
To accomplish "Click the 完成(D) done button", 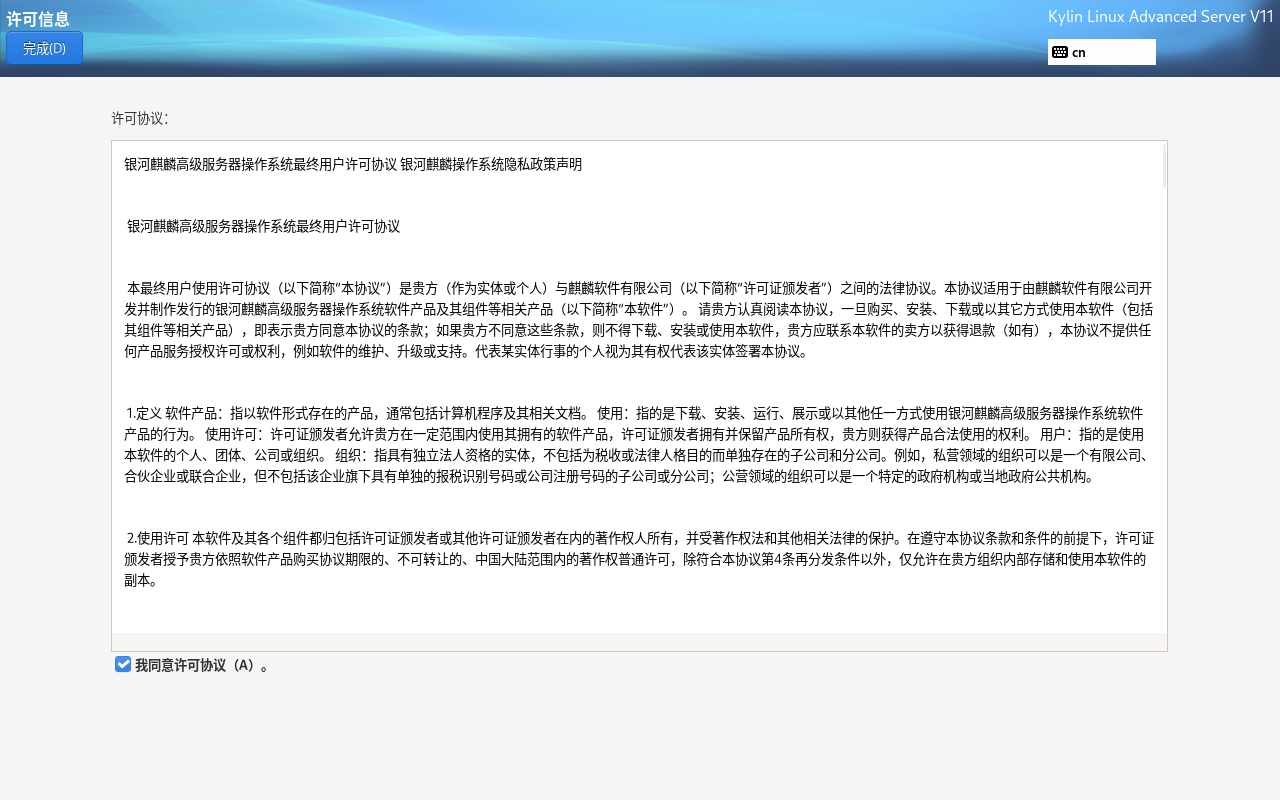I will point(44,48).
